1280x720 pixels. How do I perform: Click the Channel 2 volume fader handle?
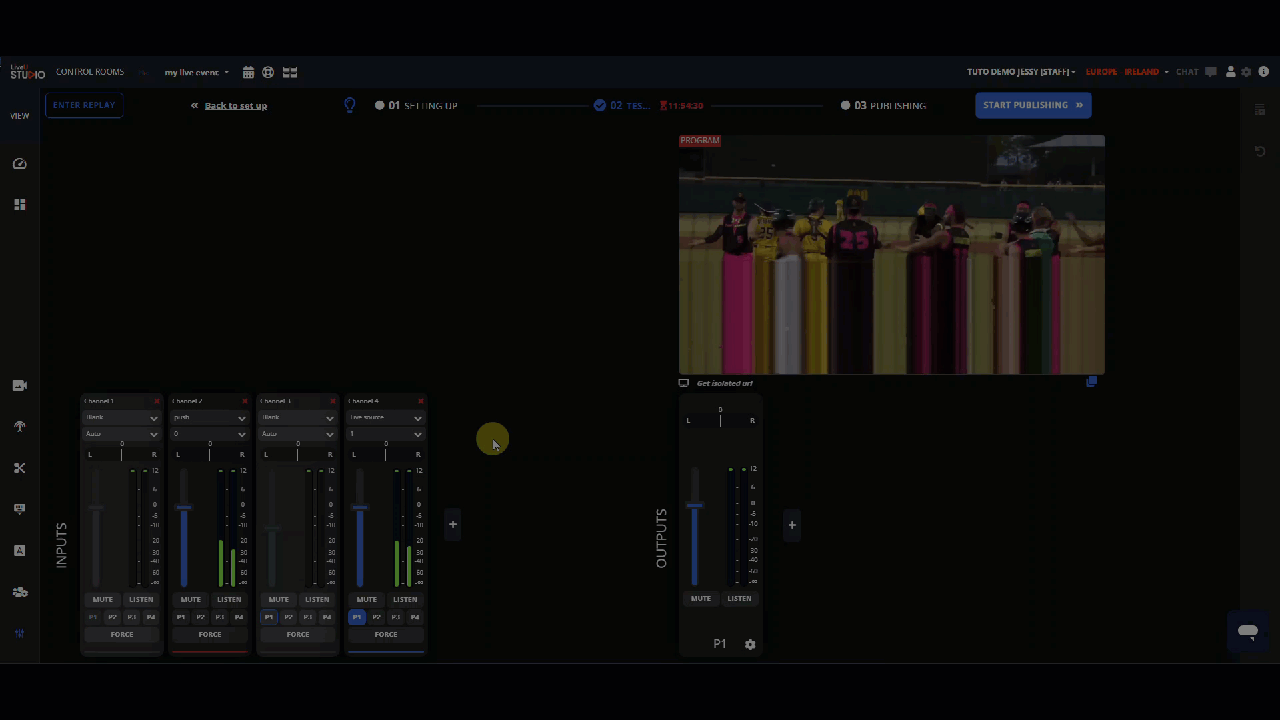pos(184,508)
